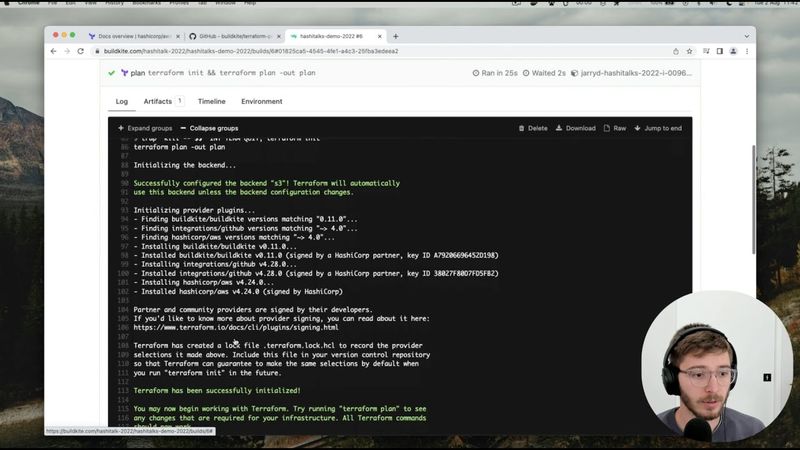This screenshot has height=450, width=800.
Task: Reload the Buildkite page
Action: point(81,51)
